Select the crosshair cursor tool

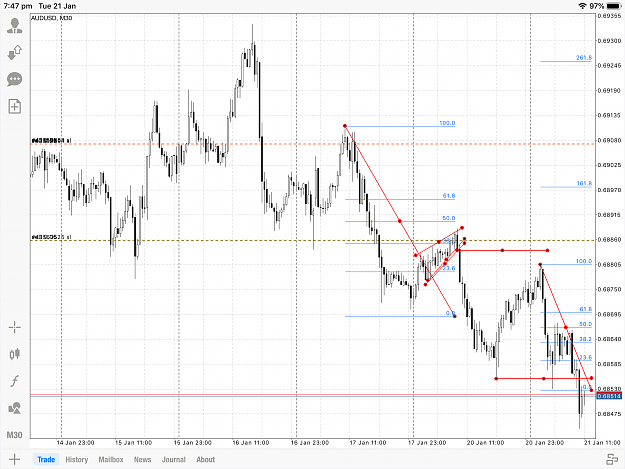click(15, 328)
